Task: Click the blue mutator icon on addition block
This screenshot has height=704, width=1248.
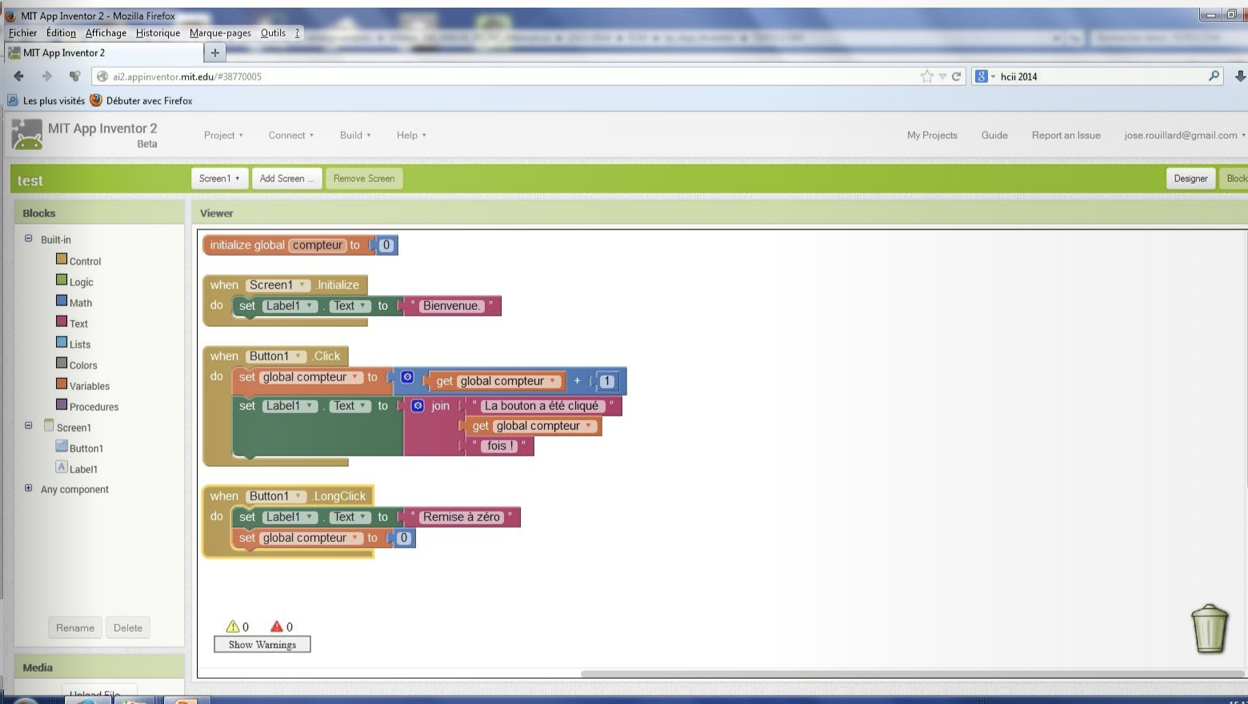Action: (x=407, y=378)
